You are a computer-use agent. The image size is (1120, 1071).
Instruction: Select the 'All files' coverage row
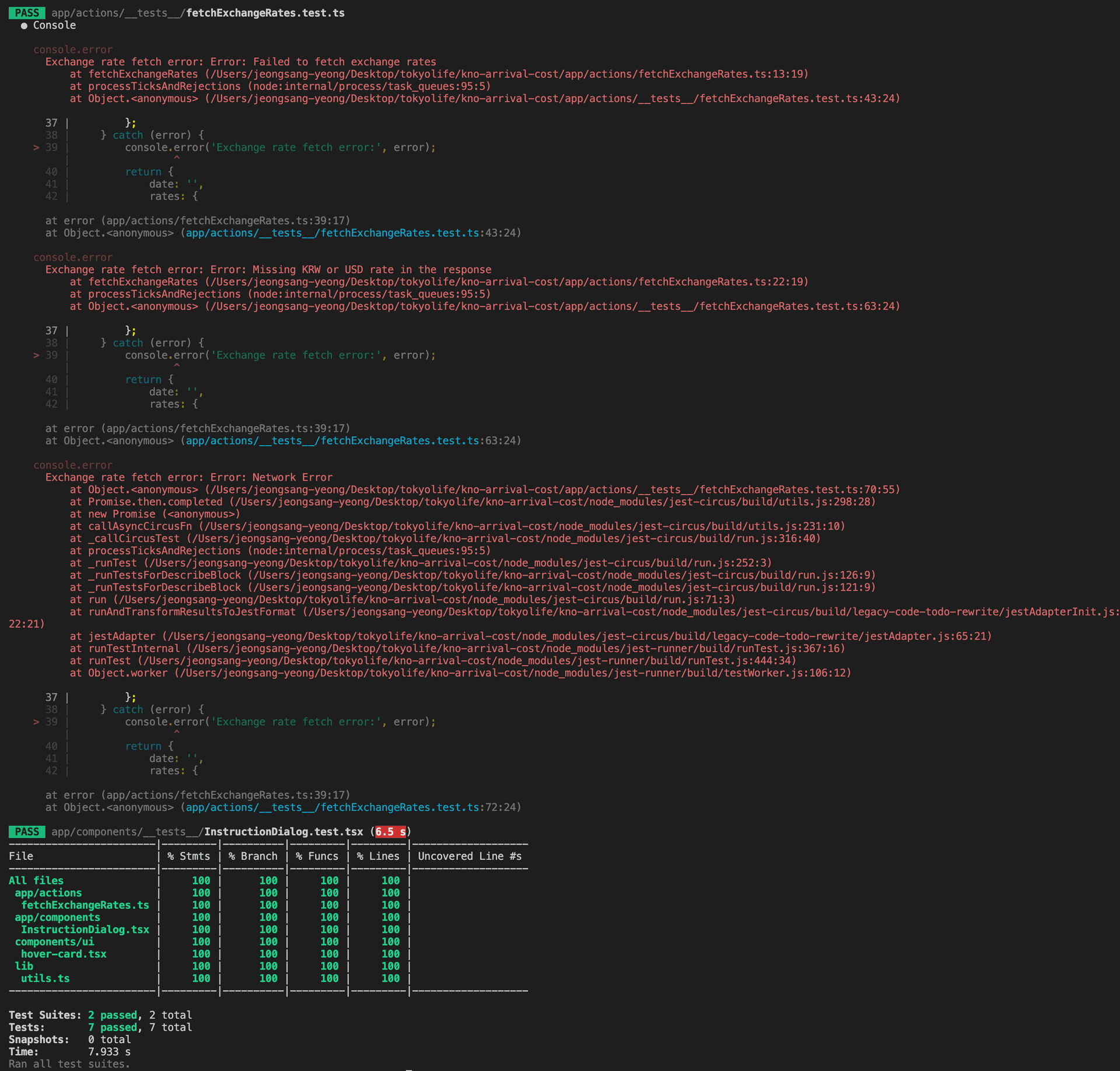(x=36, y=880)
